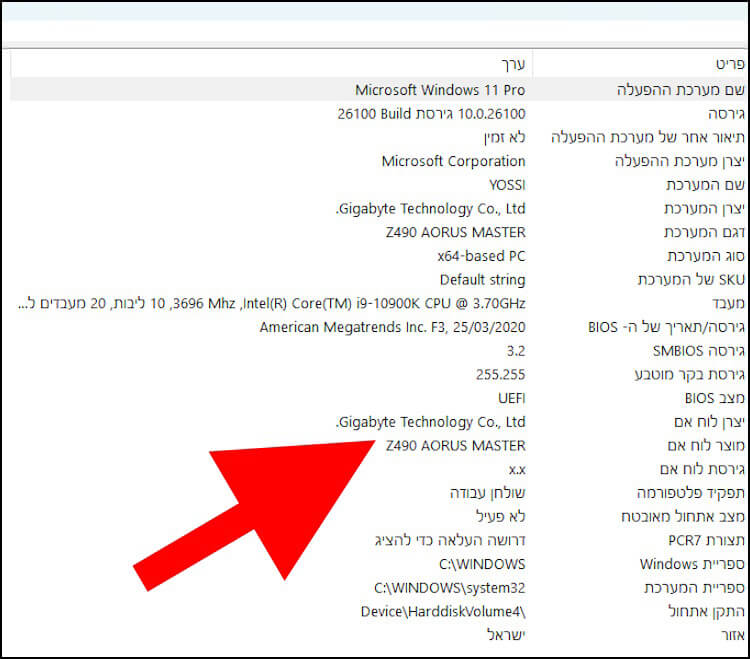
Task: Select the Intel Core i9-10900K CPU value
Action: (272, 304)
